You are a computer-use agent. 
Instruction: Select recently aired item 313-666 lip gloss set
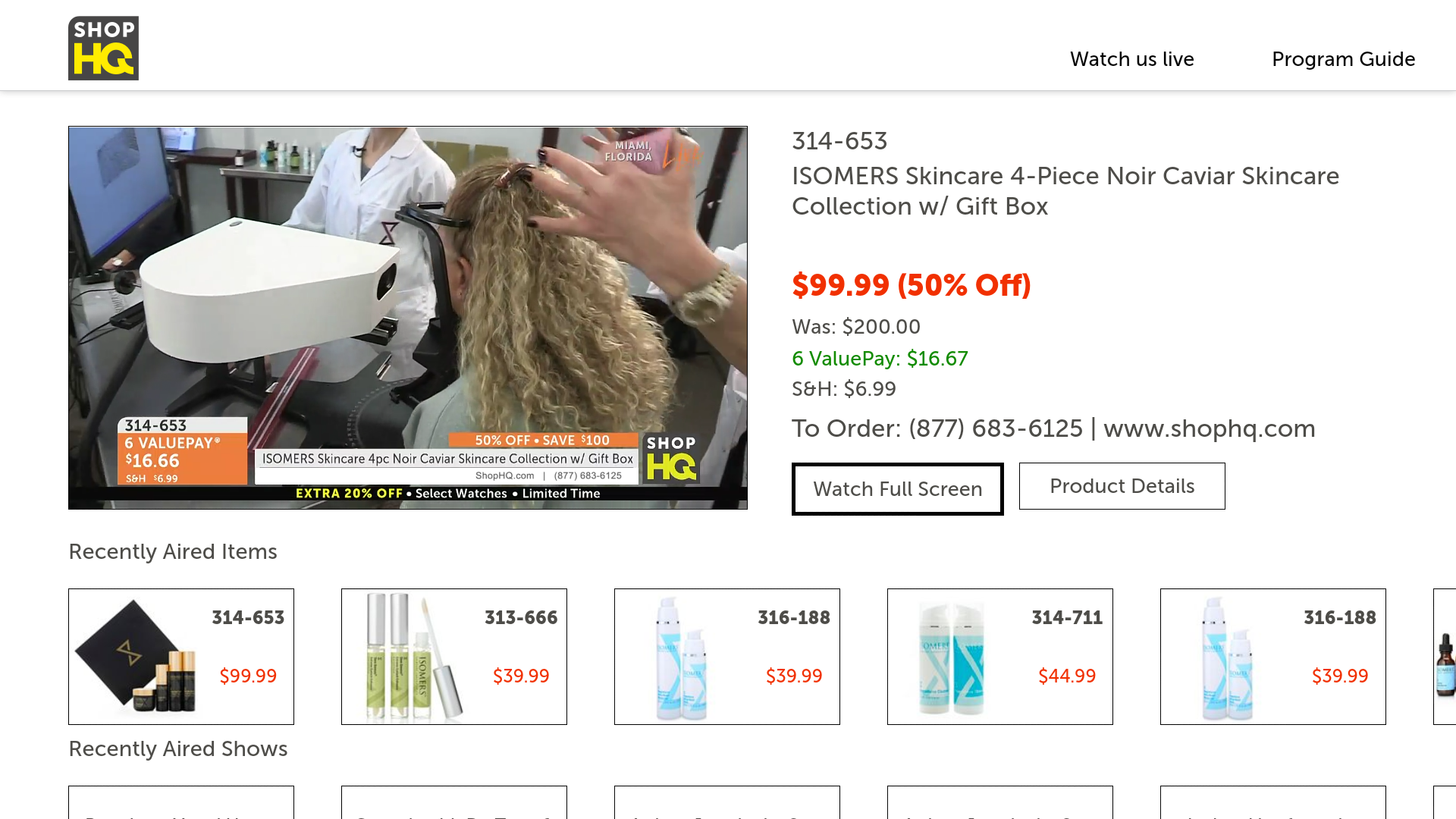[454, 657]
